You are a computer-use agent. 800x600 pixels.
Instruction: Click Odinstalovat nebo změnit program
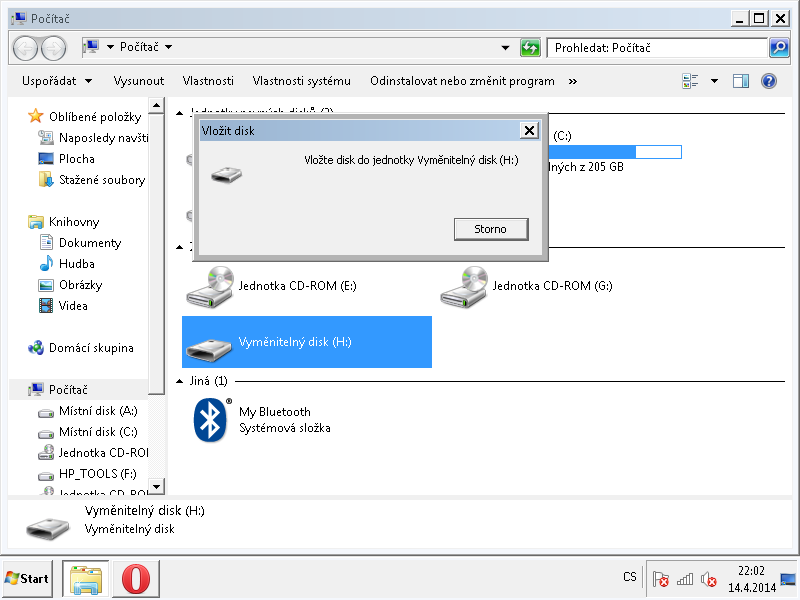point(462,81)
